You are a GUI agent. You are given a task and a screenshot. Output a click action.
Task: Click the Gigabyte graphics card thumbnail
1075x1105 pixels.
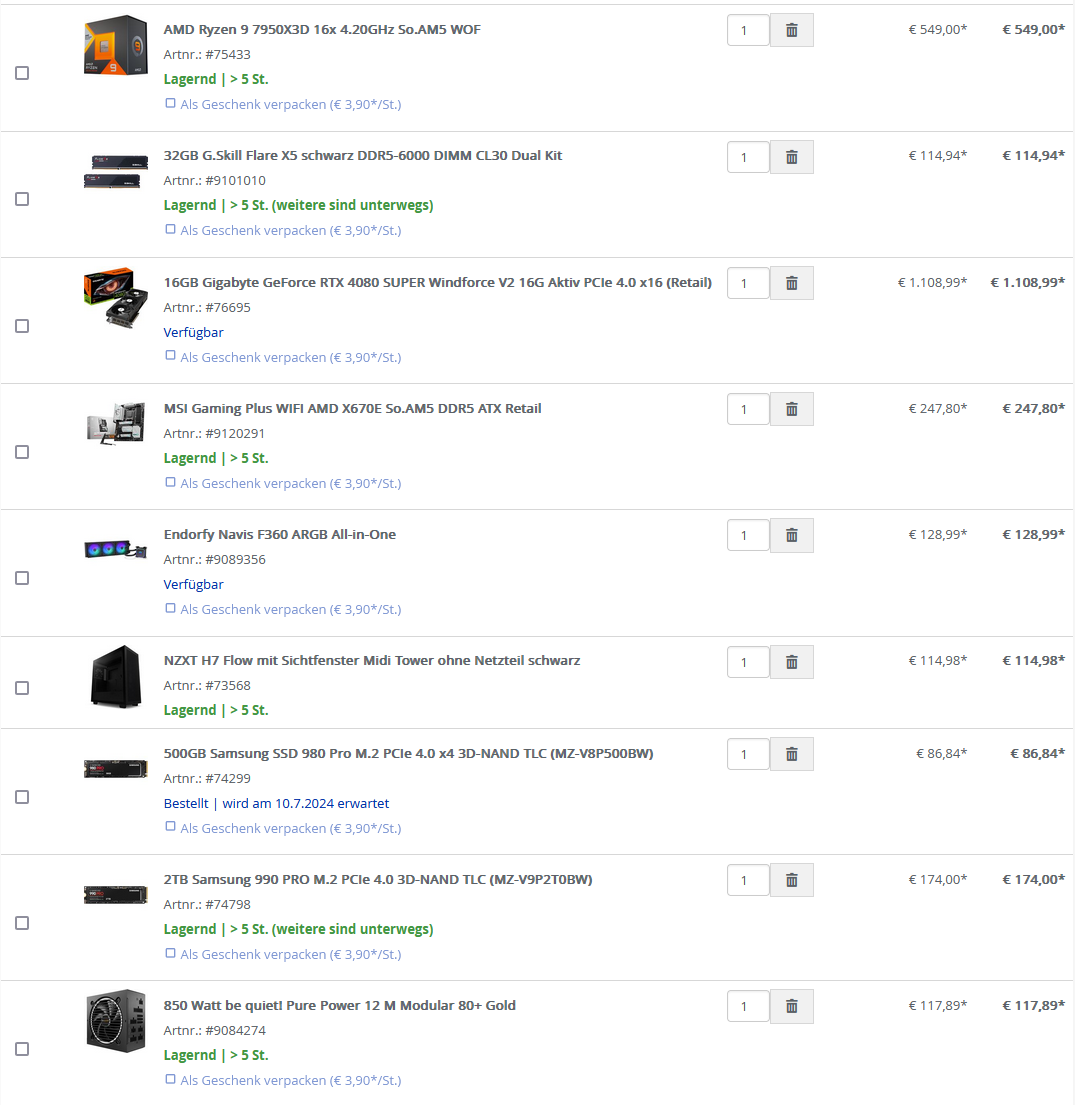coord(116,297)
